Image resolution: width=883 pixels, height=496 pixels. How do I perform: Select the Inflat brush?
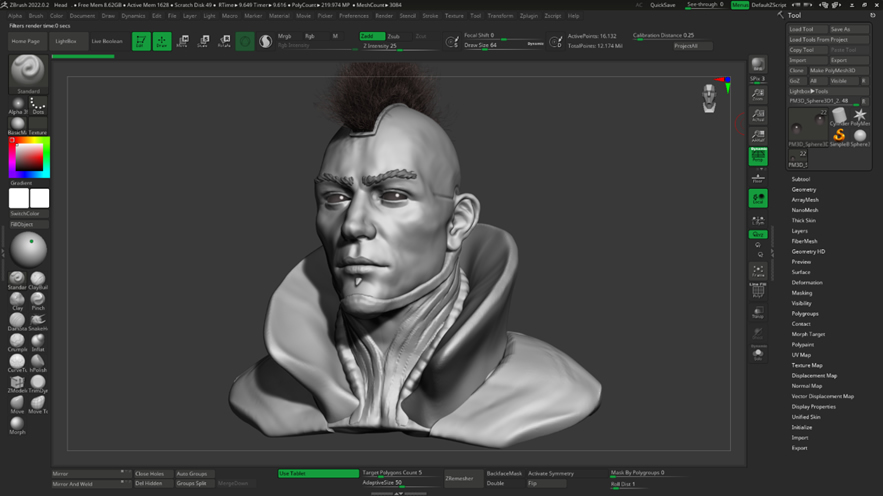click(x=38, y=342)
